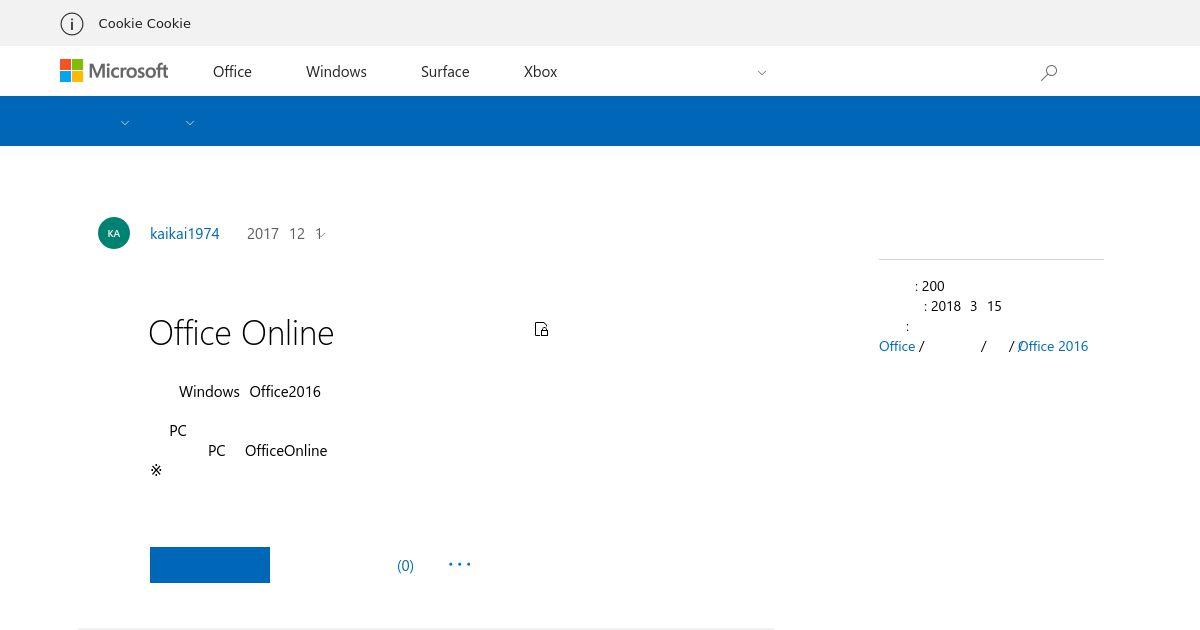Open the Office link in sidebar breadcrumb
Image resolution: width=1200 pixels, height=630 pixels.
[897, 346]
